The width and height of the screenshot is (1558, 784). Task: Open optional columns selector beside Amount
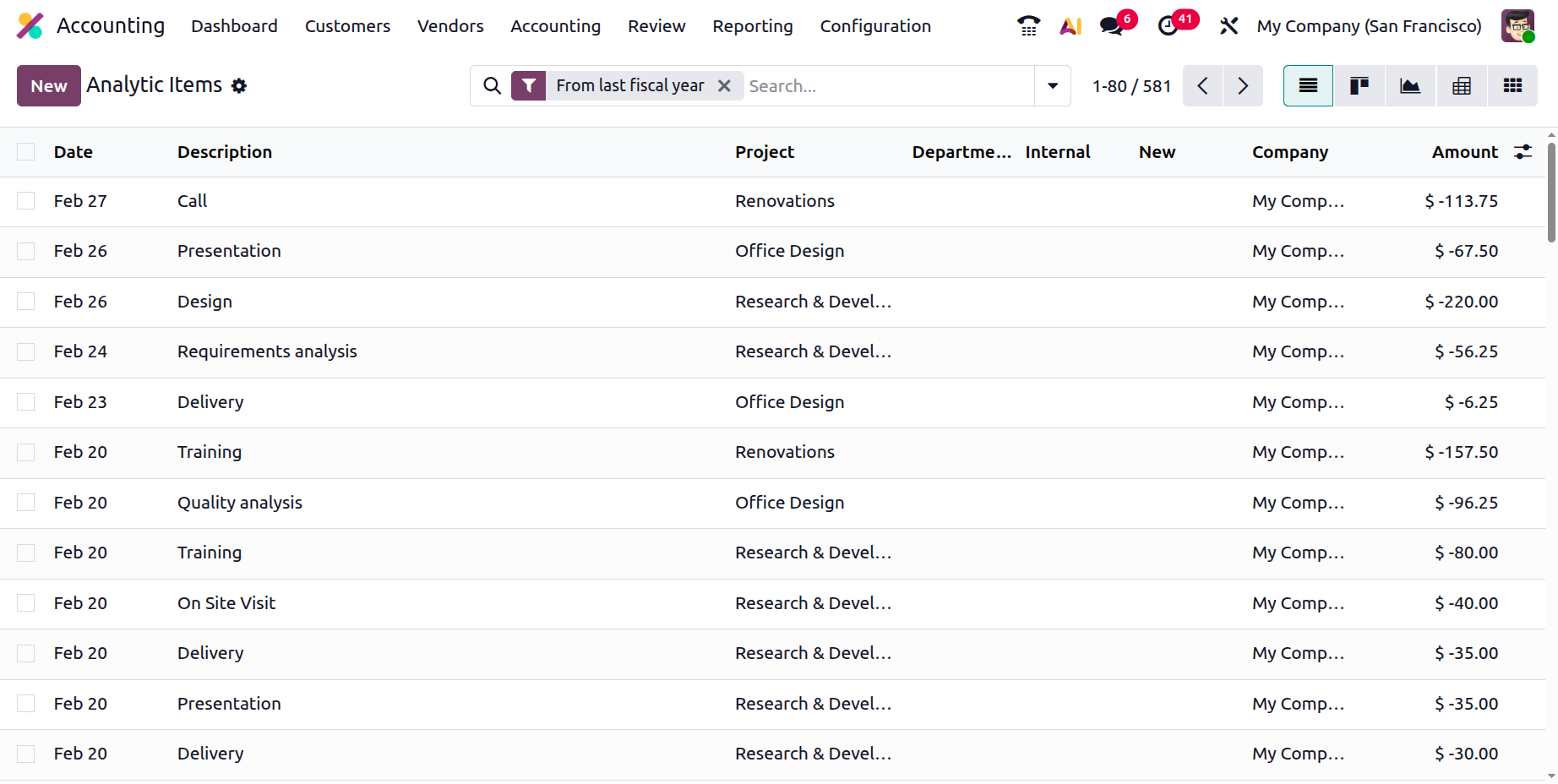tap(1523, 152)
